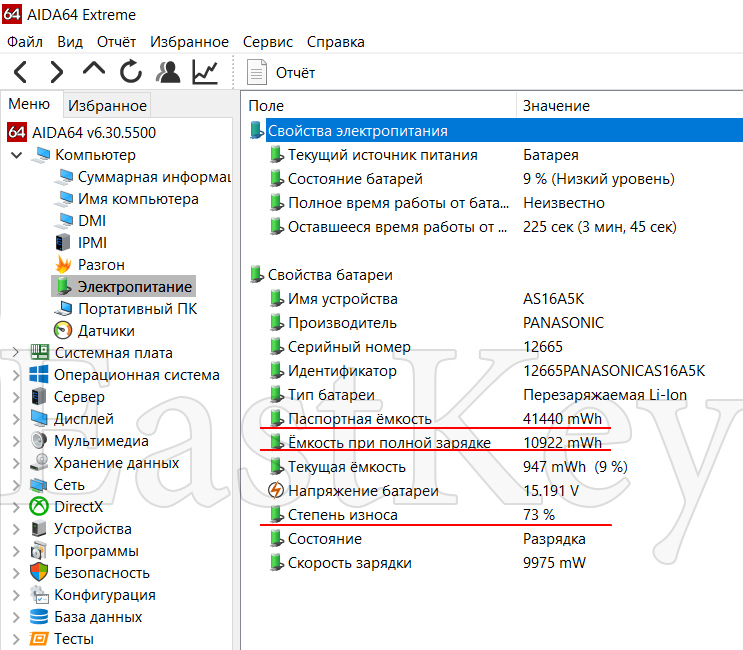
Task: Click the Свойства батареи battery icon
Action: tap(256, 274)
